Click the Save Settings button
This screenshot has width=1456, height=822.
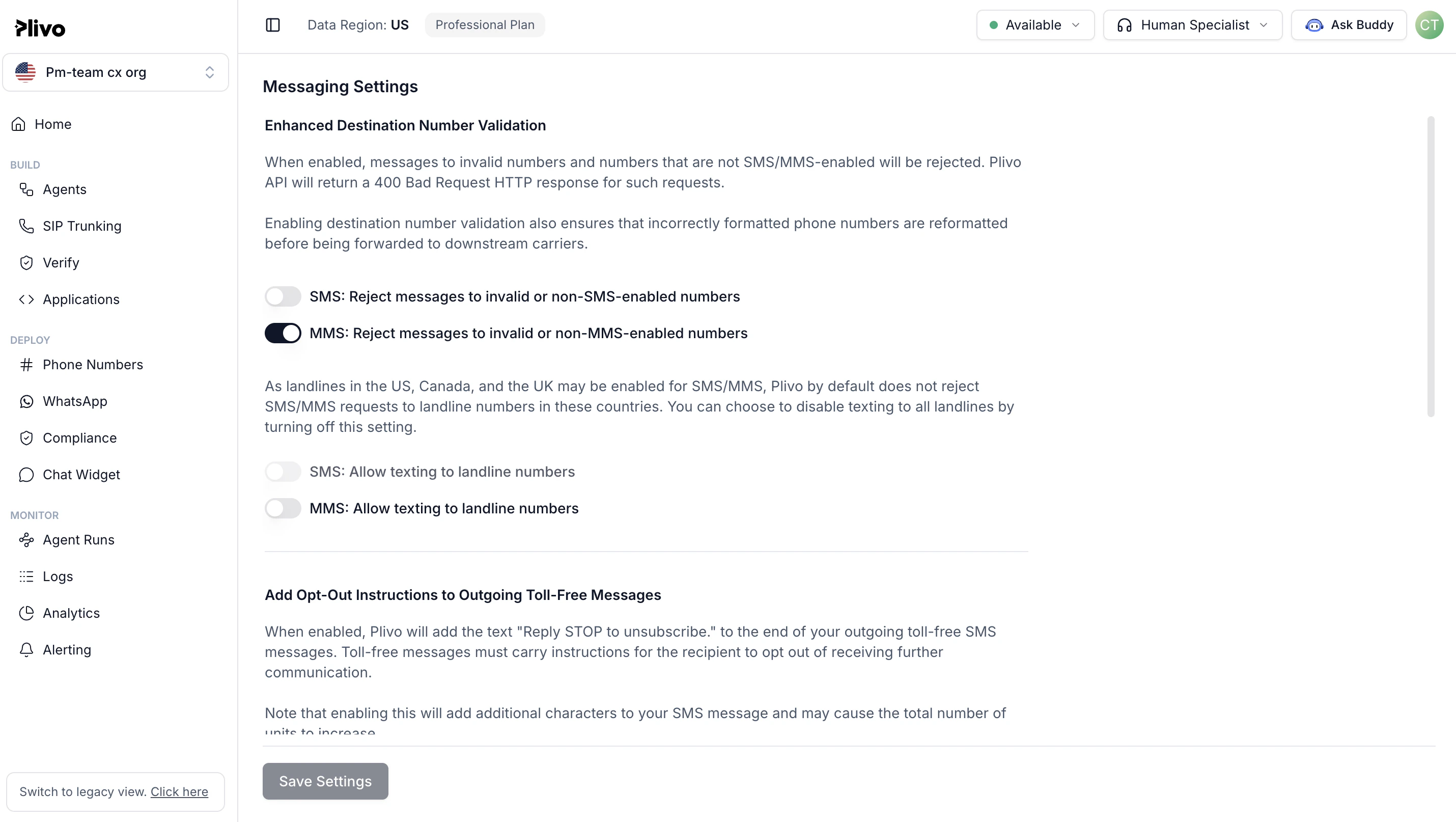click(325, 781)
